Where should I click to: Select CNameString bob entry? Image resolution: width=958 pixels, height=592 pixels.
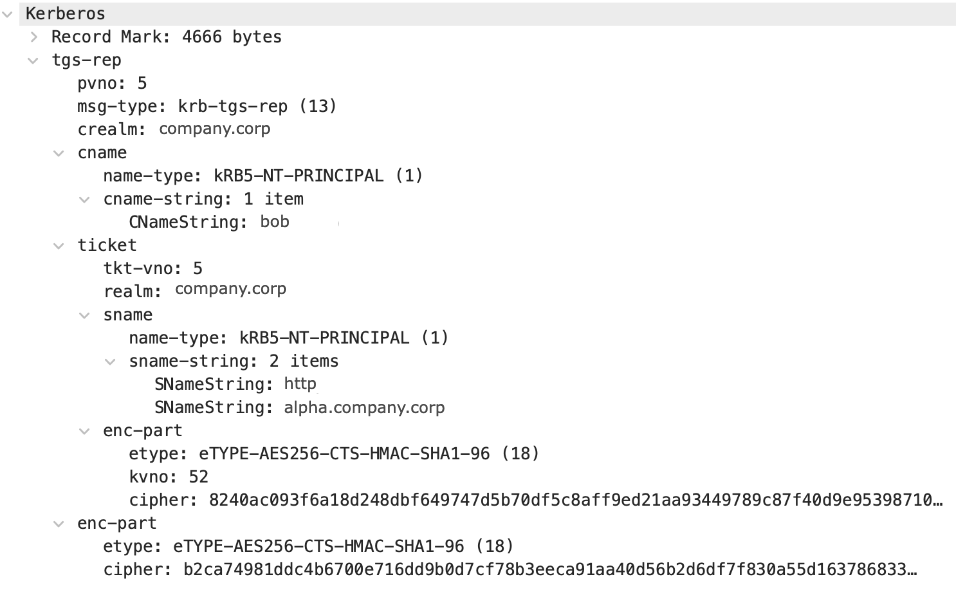208,222
